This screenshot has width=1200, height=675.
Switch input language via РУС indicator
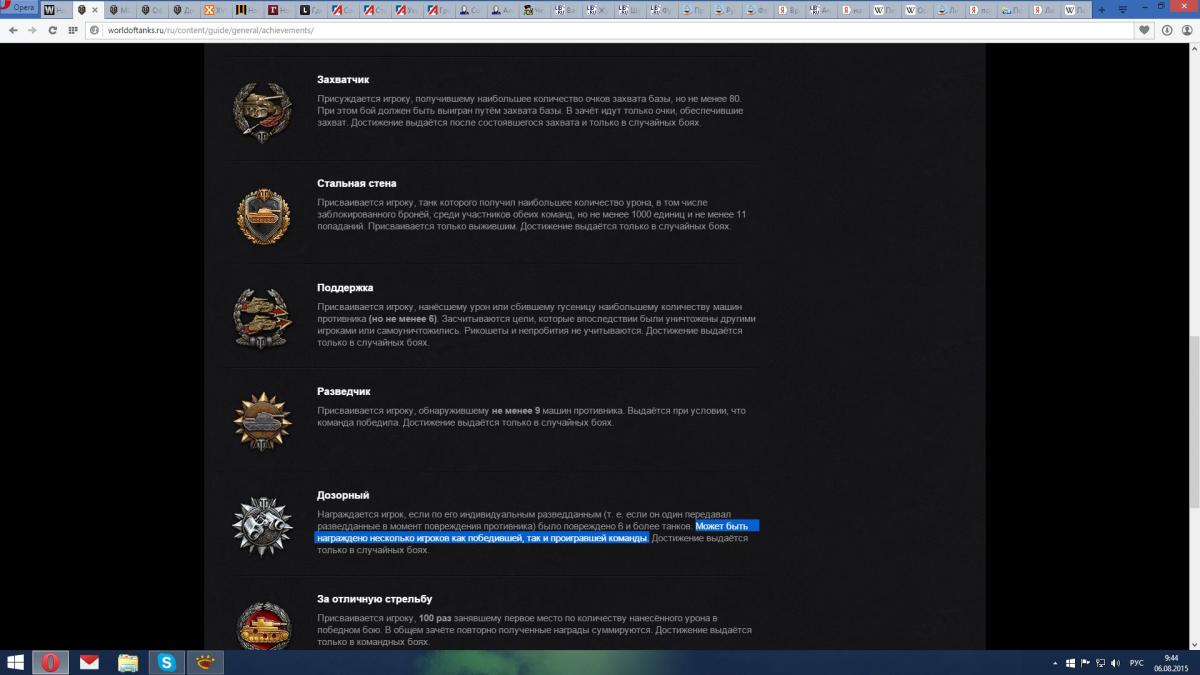(x=1137, y=663)
